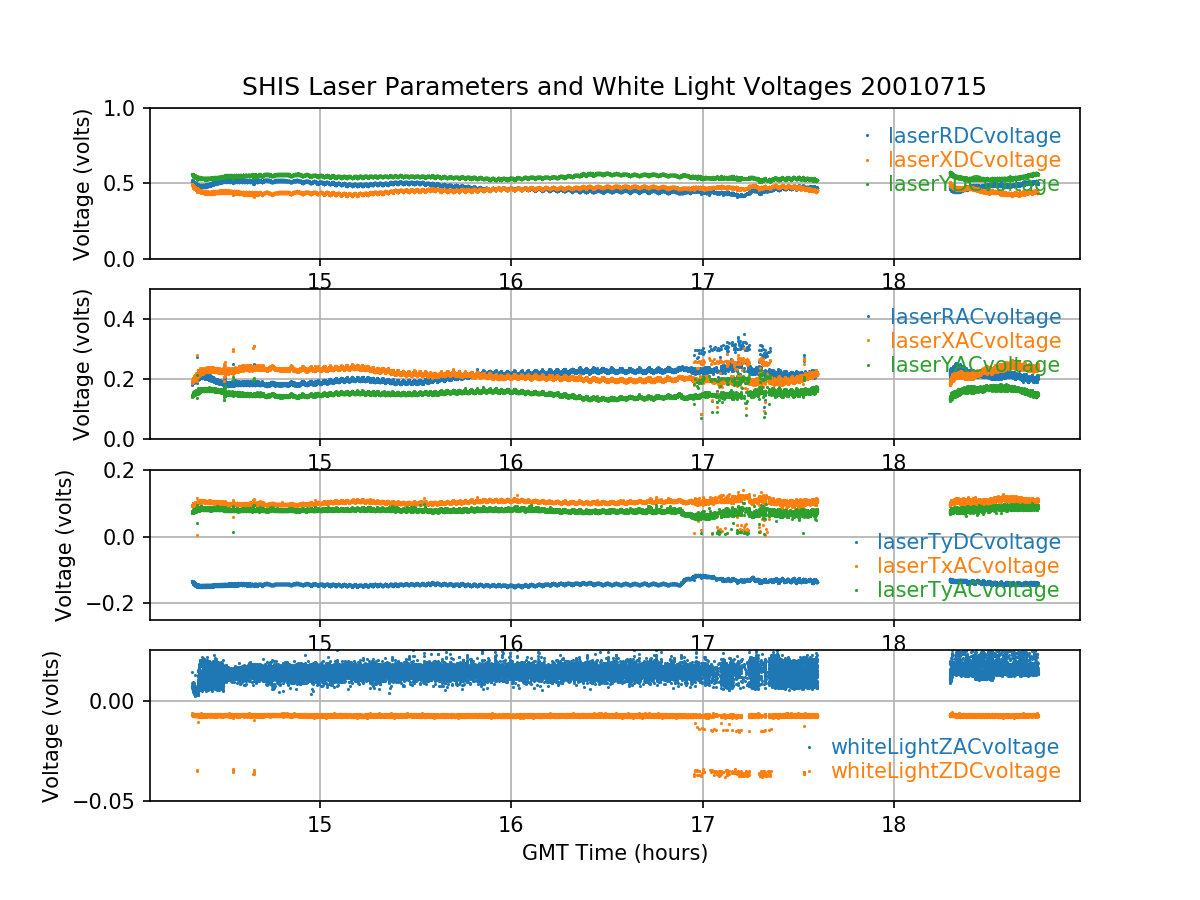Screen dimensions: 1200x900
Task: Click the bottom subplot's Voltage (volts) label
Action: [x=52, y=726]
